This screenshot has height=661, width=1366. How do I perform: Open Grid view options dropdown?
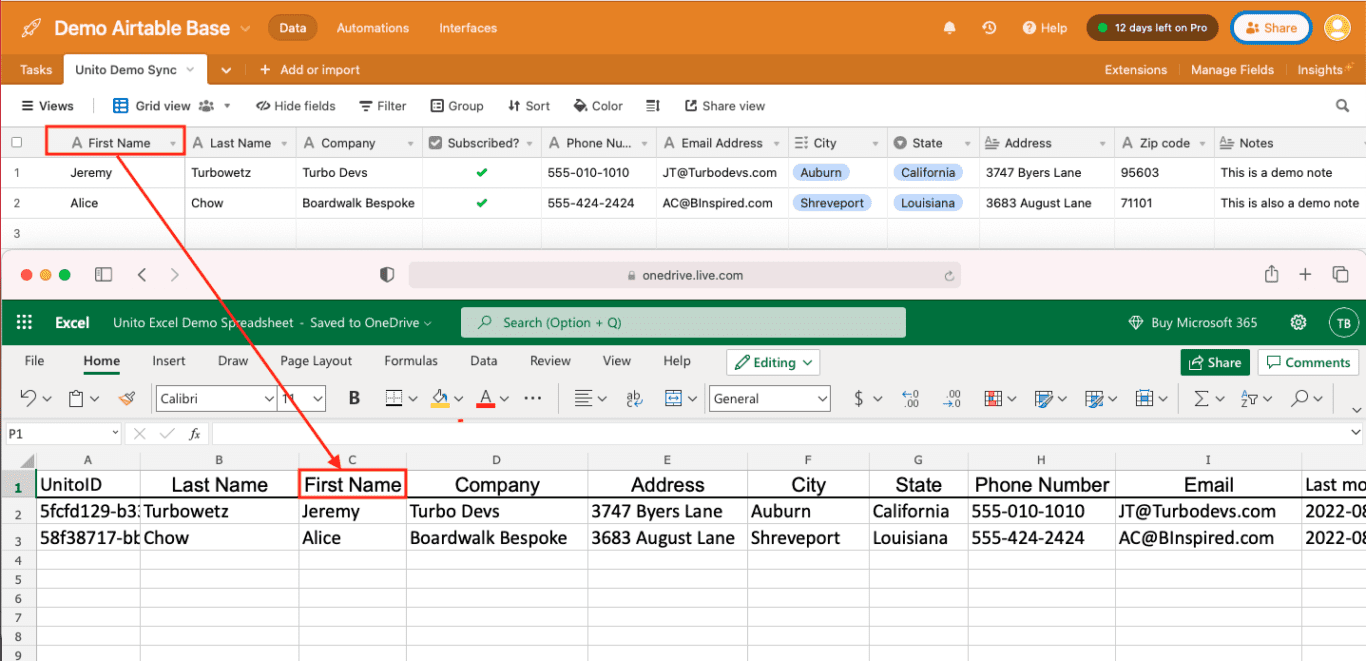[227, 106]
